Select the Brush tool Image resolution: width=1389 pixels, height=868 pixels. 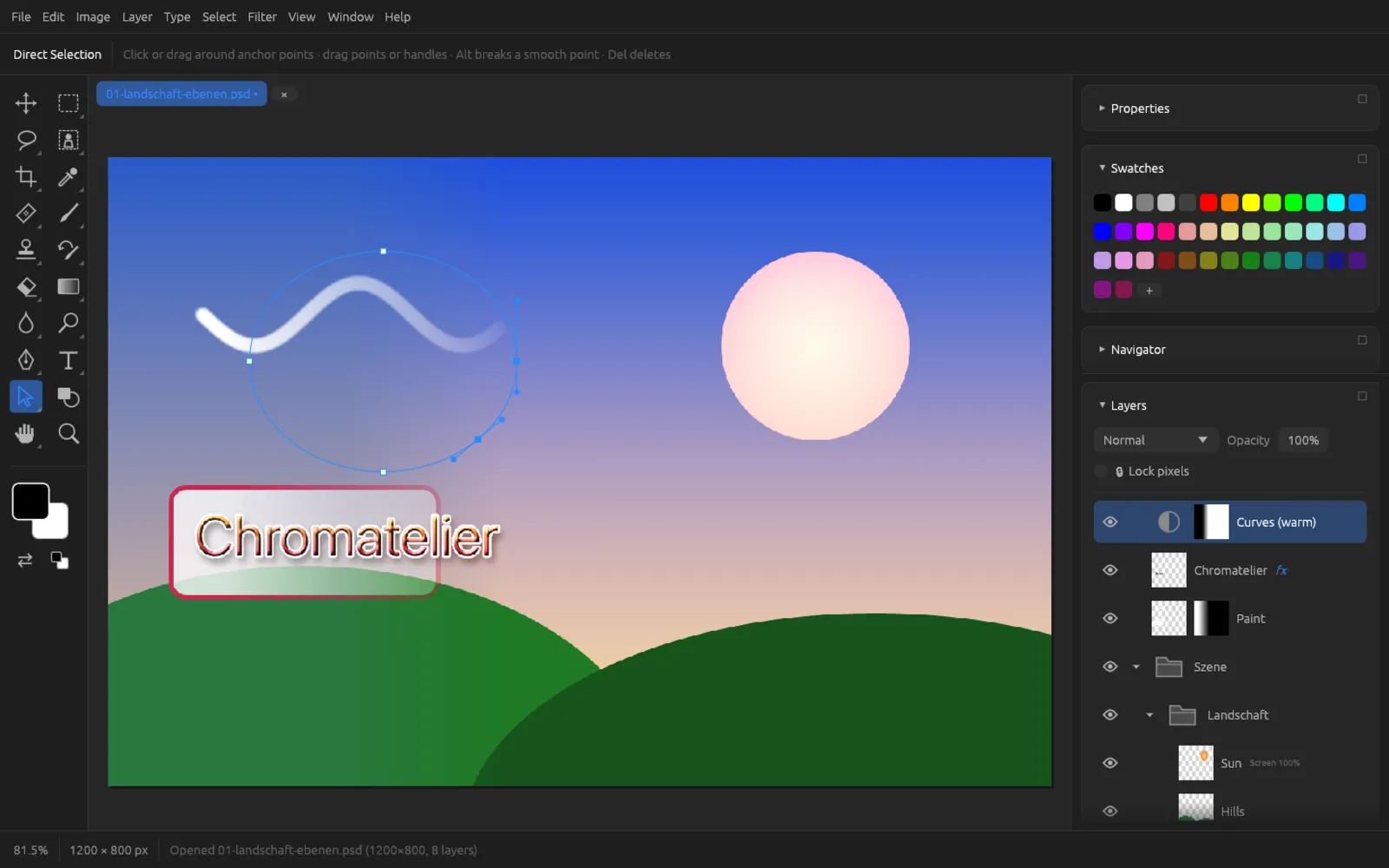[x=68, y=214]
